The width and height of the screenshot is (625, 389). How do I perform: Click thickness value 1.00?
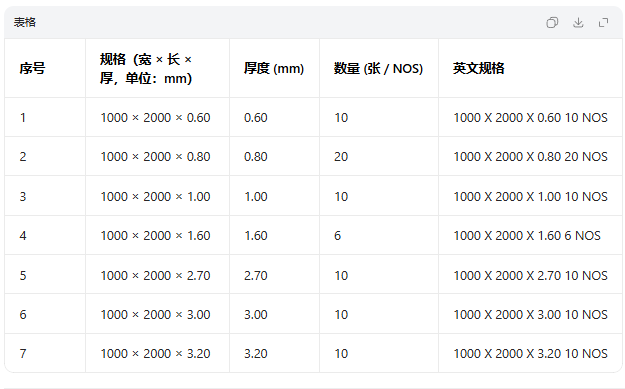tap(256, 196)
